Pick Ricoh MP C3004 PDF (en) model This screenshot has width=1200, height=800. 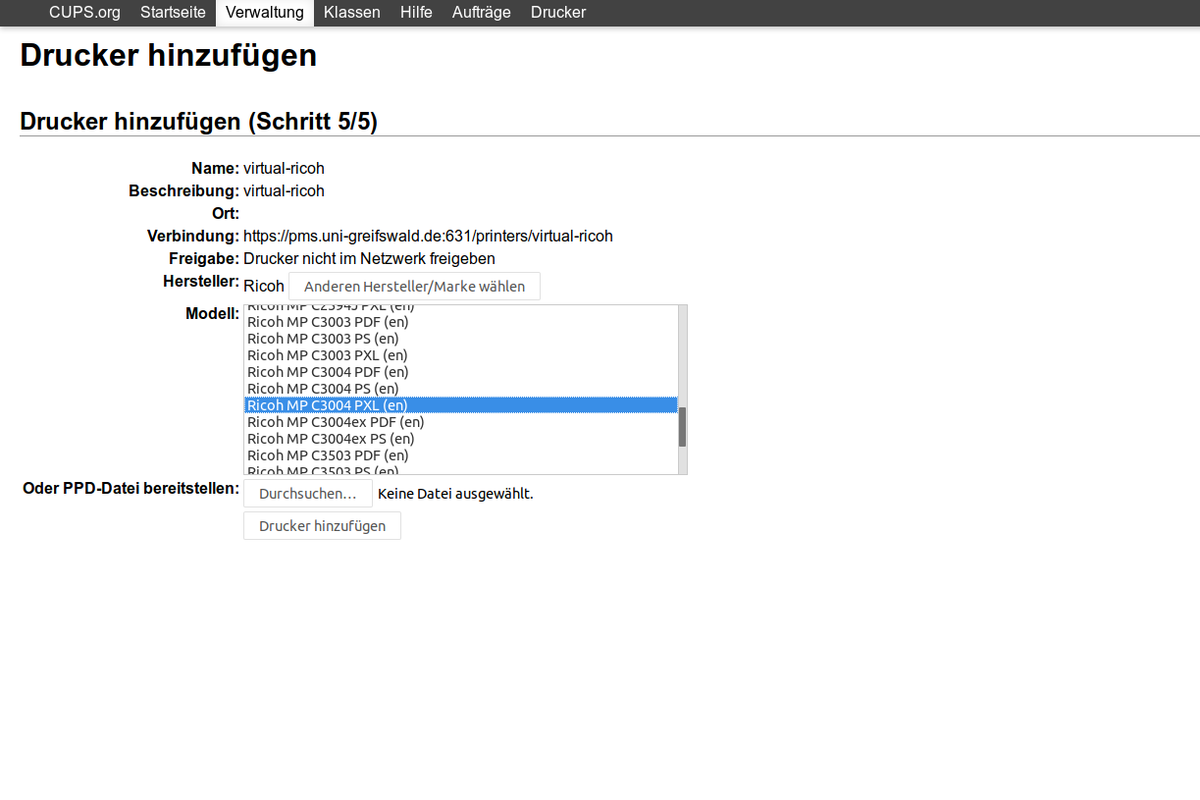click(x=328, y=372)
